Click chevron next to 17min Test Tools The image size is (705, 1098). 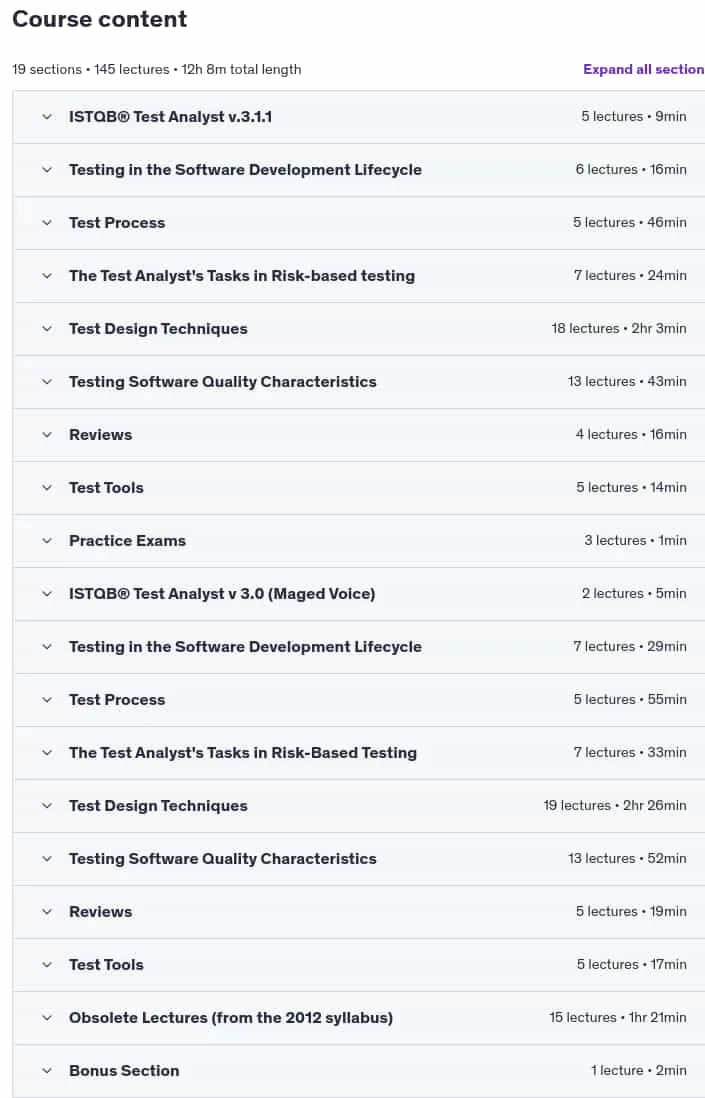pos(47,964)
